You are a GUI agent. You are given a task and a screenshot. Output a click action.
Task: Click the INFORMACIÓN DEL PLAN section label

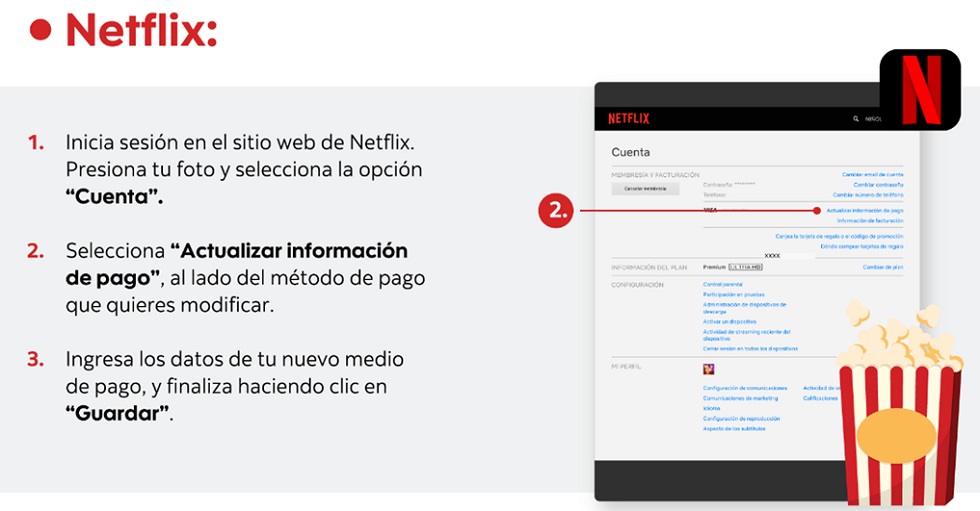pyautogui.click(x=649, y=267)
